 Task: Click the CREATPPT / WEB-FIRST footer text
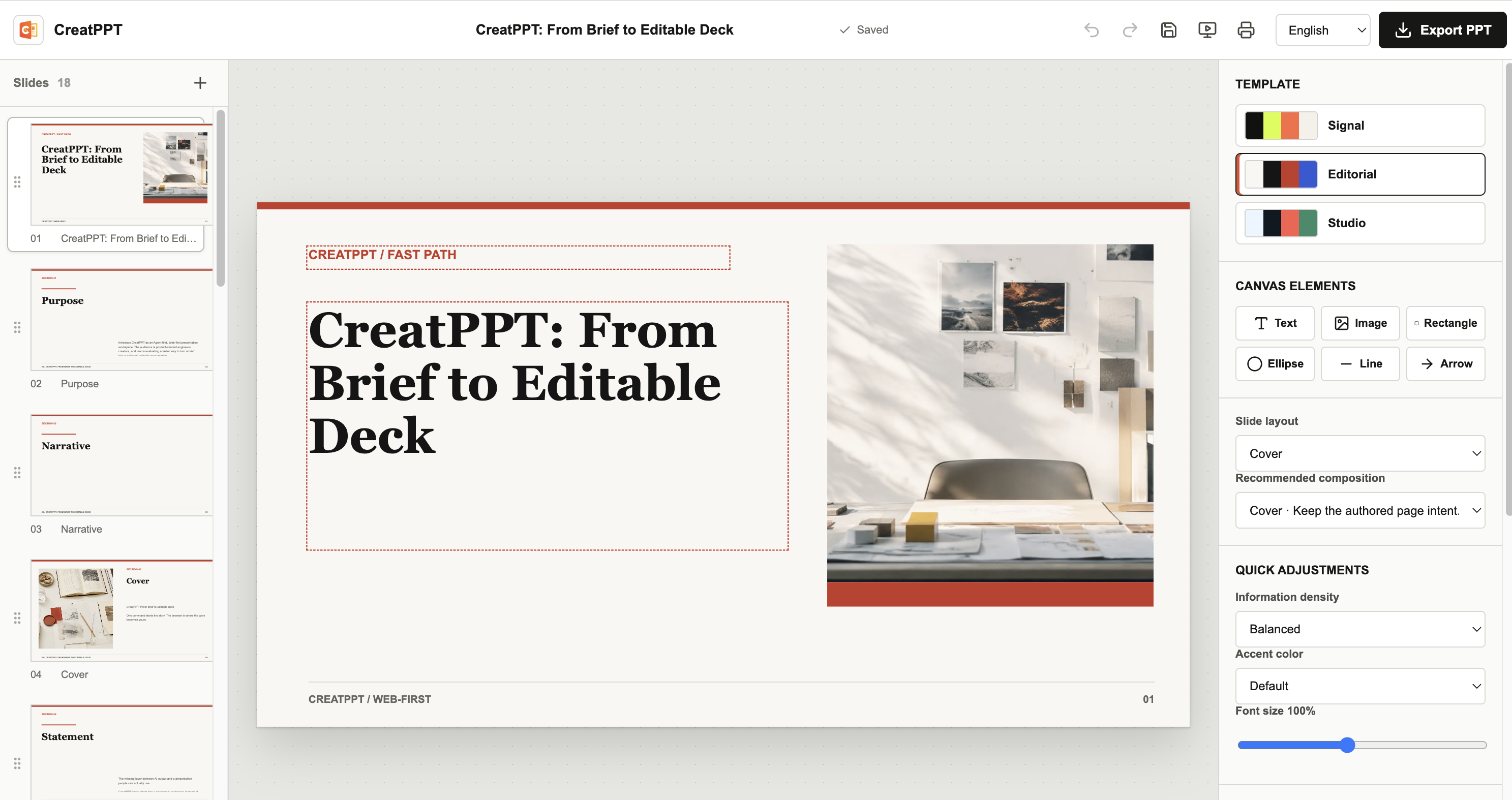point(370,699)
